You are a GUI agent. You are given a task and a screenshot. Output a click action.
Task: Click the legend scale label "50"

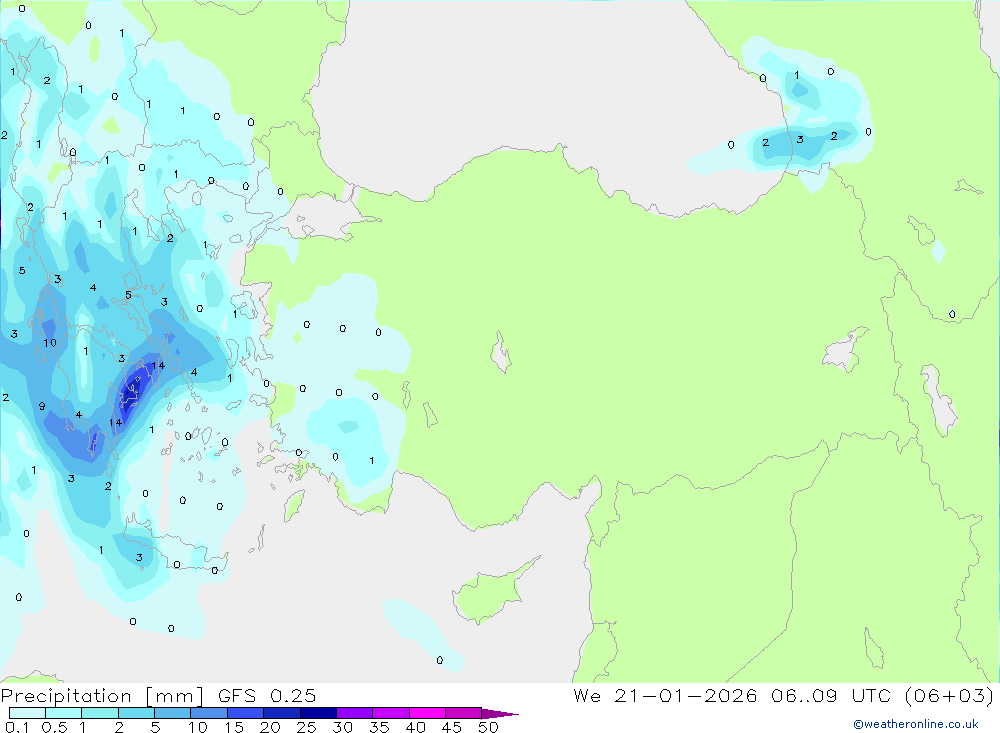coord(489,727)
